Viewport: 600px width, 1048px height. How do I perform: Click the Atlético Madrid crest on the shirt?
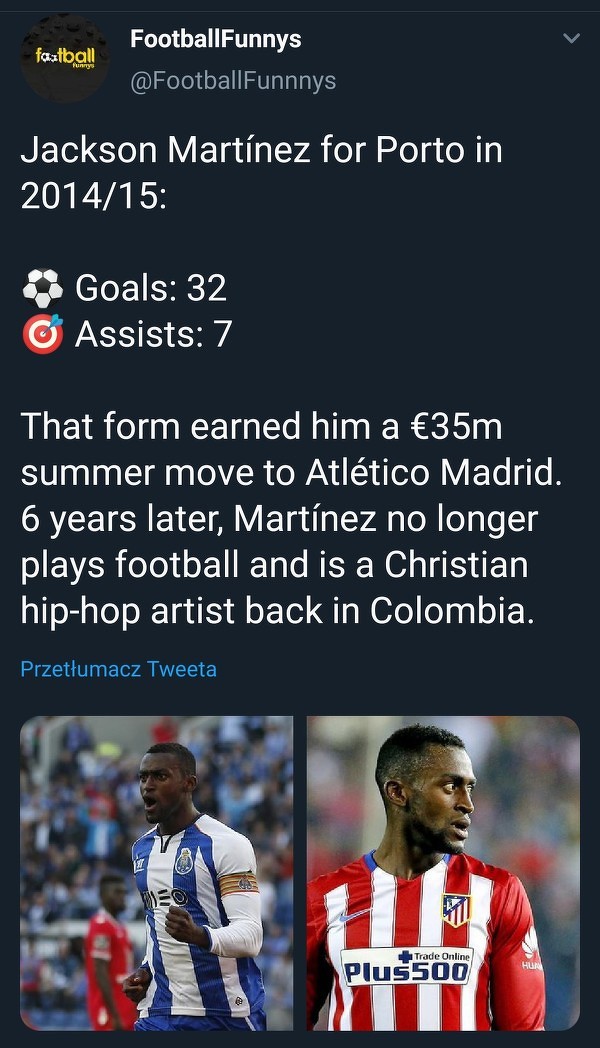coord(456,910)
